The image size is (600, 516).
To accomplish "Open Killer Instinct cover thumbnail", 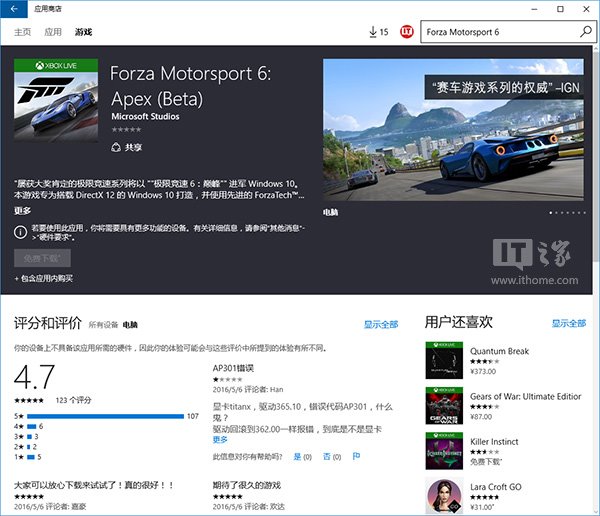I will tap(444, 451).
